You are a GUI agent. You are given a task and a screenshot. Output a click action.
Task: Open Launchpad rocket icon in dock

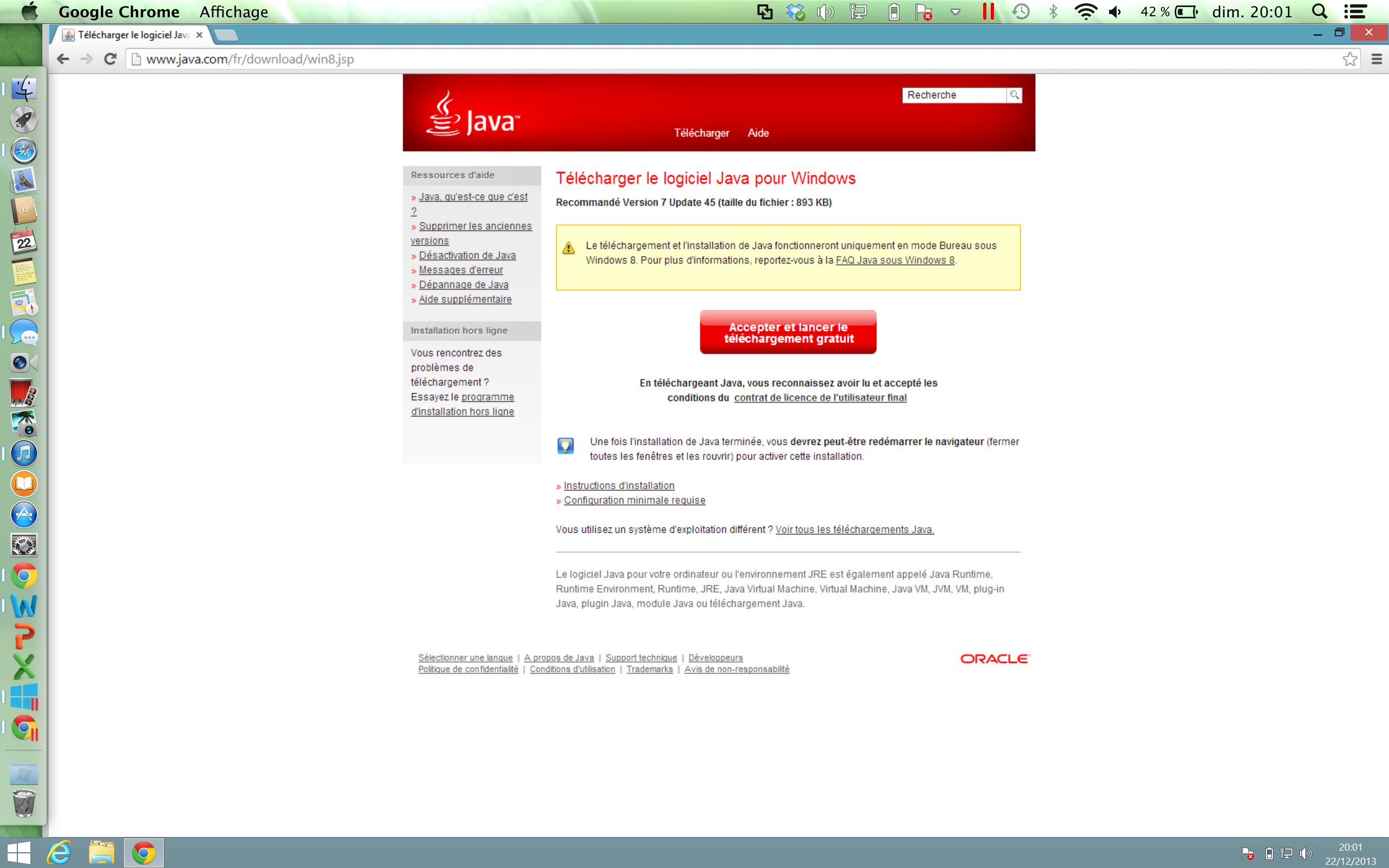pos(23,119)
